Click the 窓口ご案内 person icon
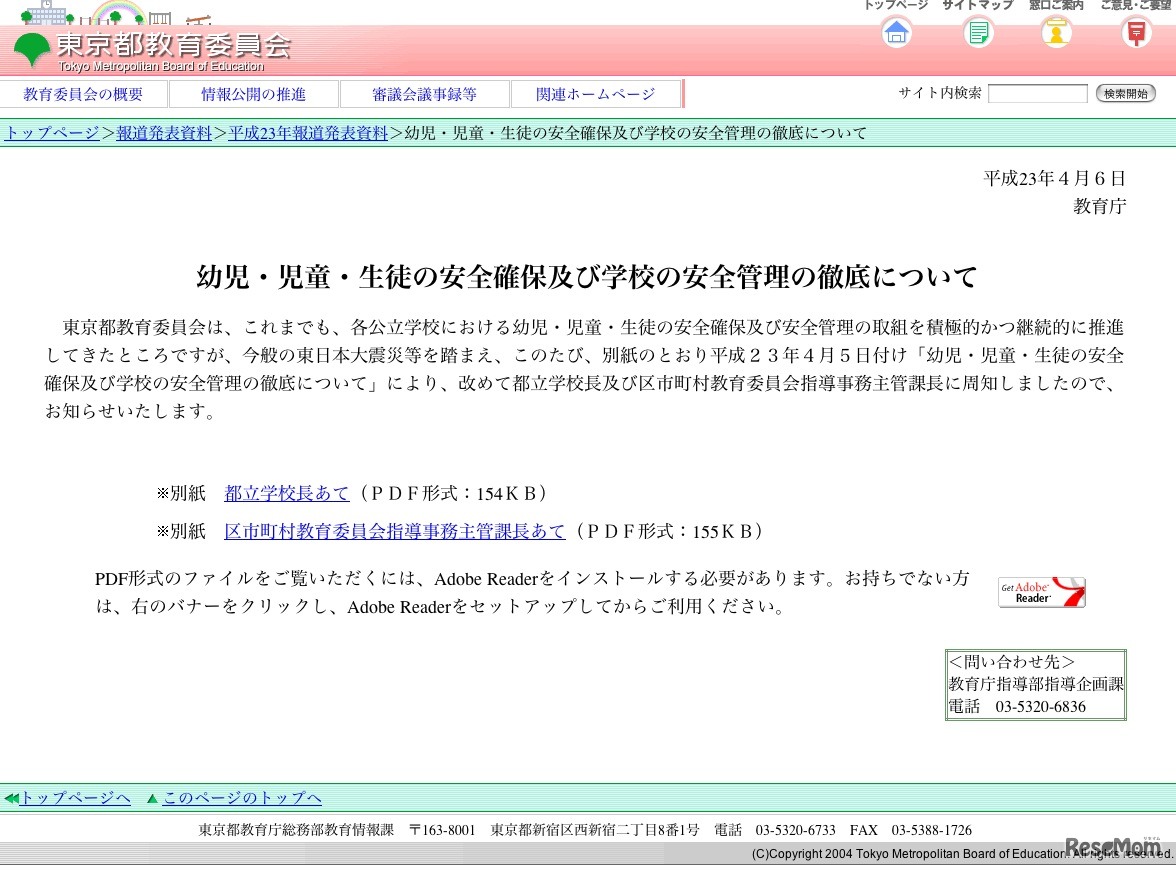Screen dimensions: 1176x870 (1057, 33)
